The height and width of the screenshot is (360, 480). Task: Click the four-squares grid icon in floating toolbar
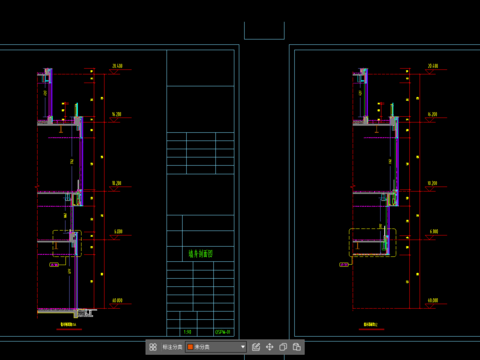pyautogui.click(x=153, y=347)
